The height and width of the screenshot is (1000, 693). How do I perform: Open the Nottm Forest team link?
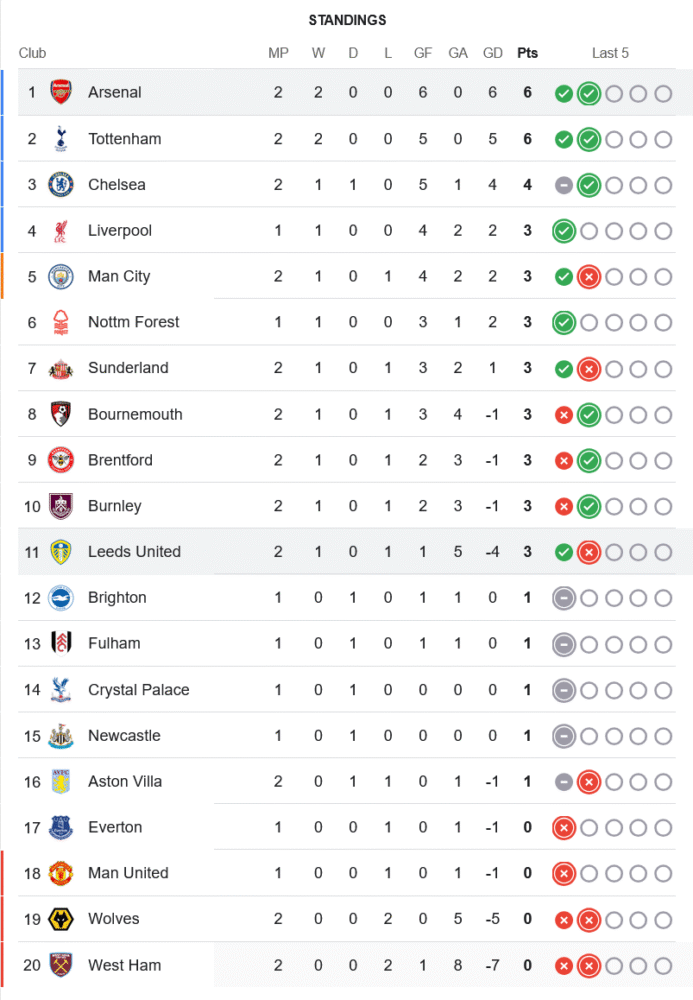tap(134, 322)
